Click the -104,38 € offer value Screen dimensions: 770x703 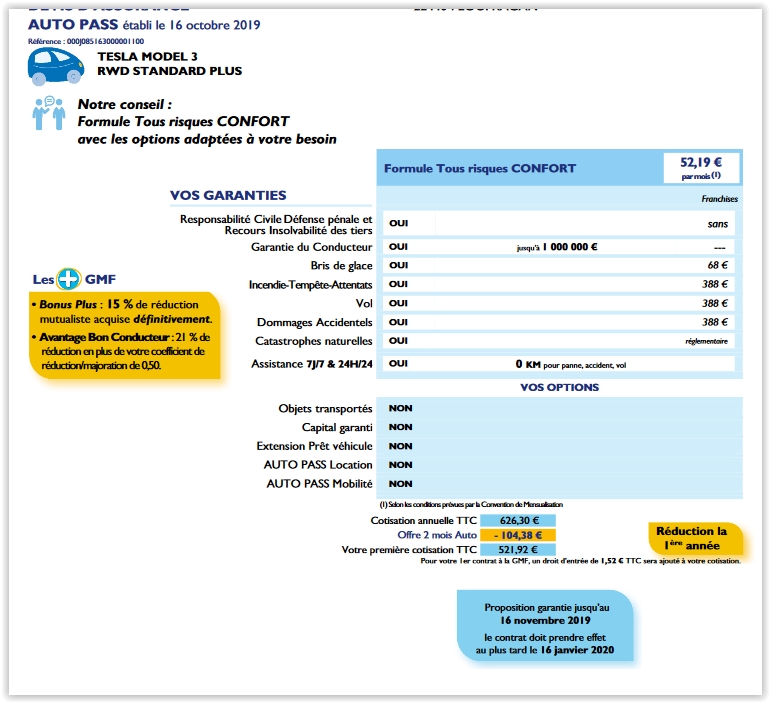[x=518, y=535]
